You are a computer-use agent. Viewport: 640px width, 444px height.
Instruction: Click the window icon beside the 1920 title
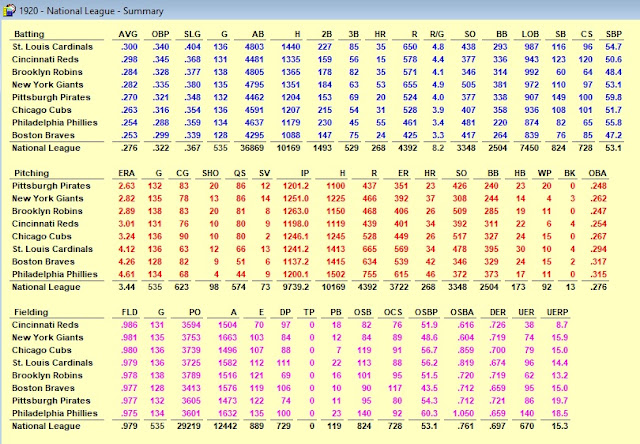[x=9, y=11]
